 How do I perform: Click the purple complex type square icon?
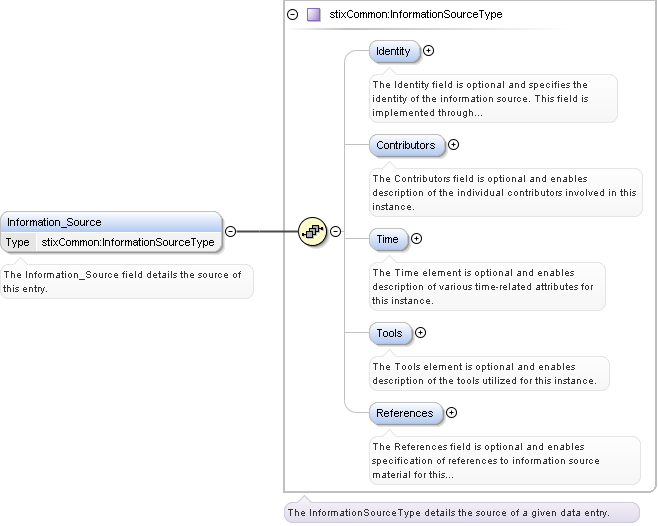tap(314, 15)
